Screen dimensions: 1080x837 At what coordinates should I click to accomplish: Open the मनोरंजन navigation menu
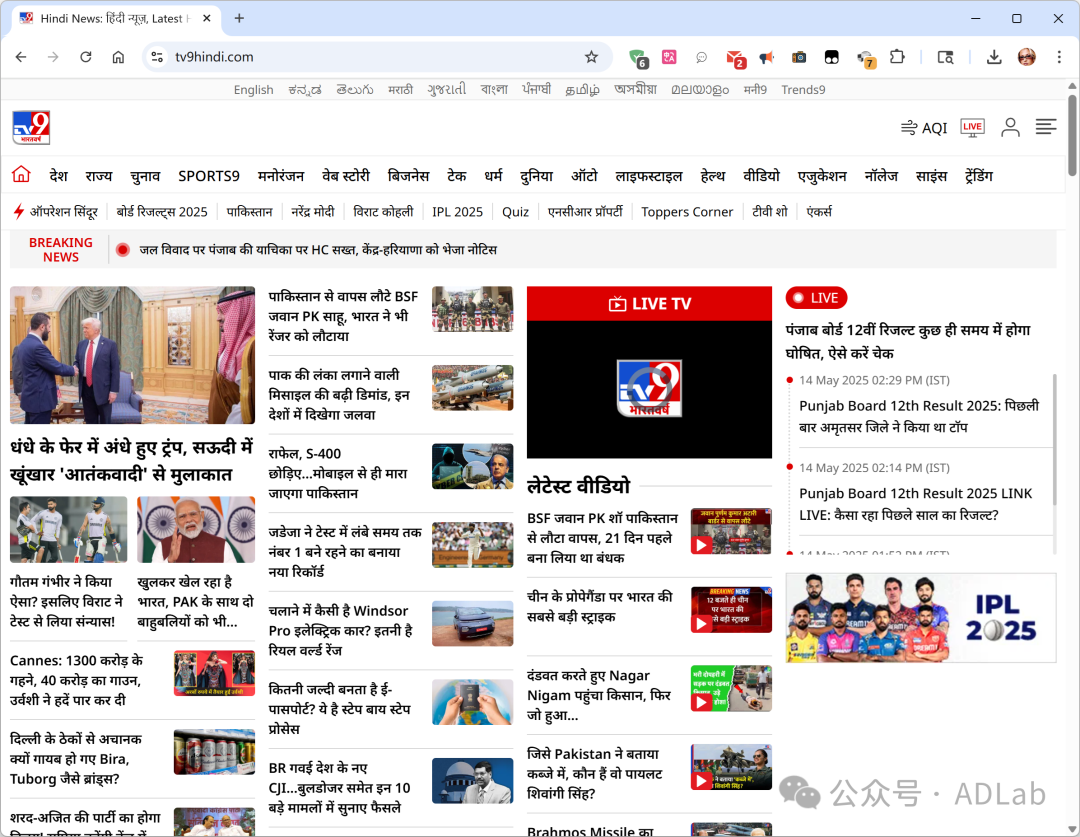tap(281, 176)
